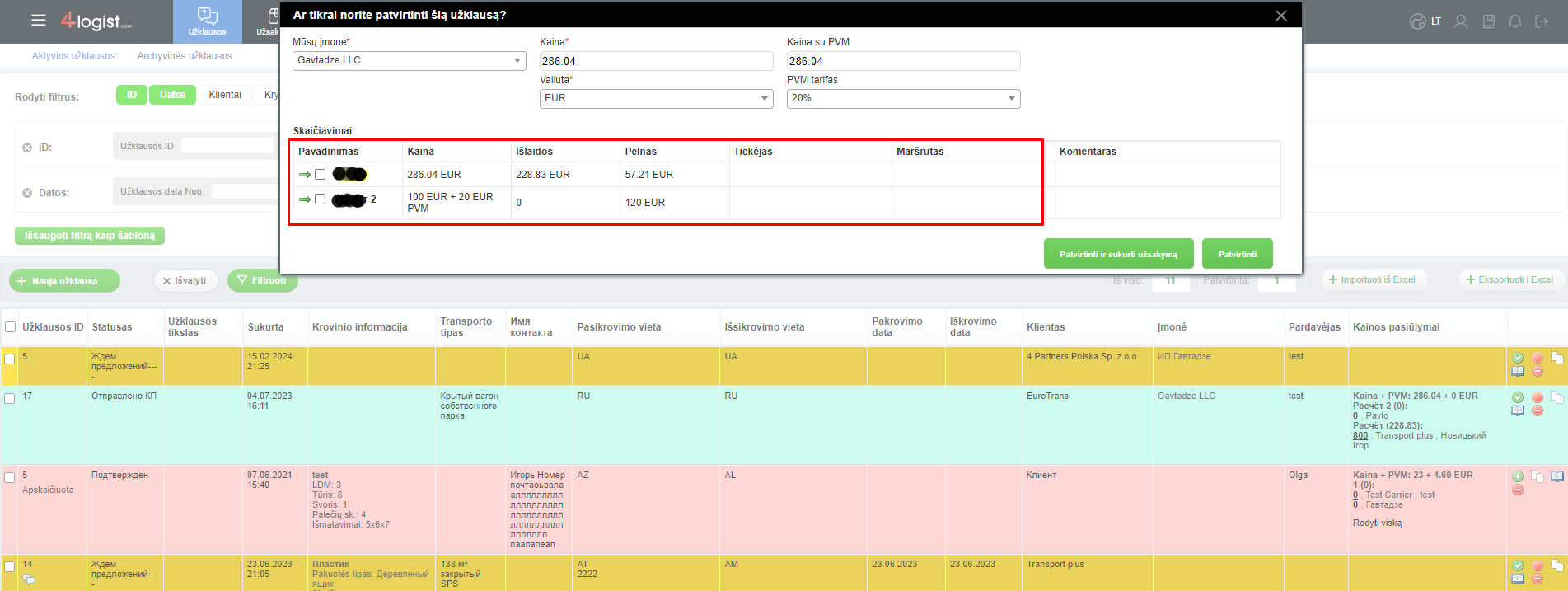Toggle the Datos filter chip
Viewport: 1568px width, 591px height.
point(172,95)
